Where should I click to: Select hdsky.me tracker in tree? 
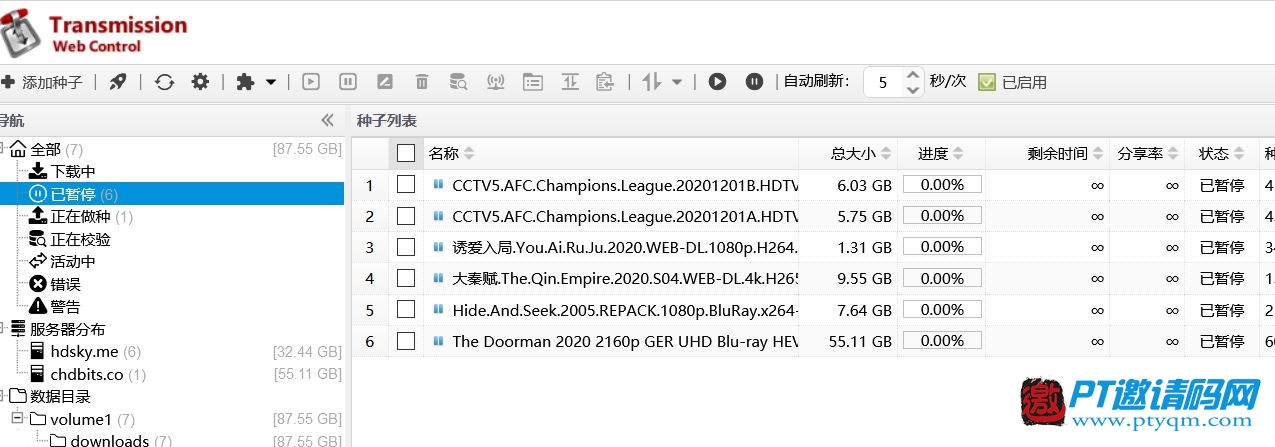pyautogui.click(x=85, y=351)
